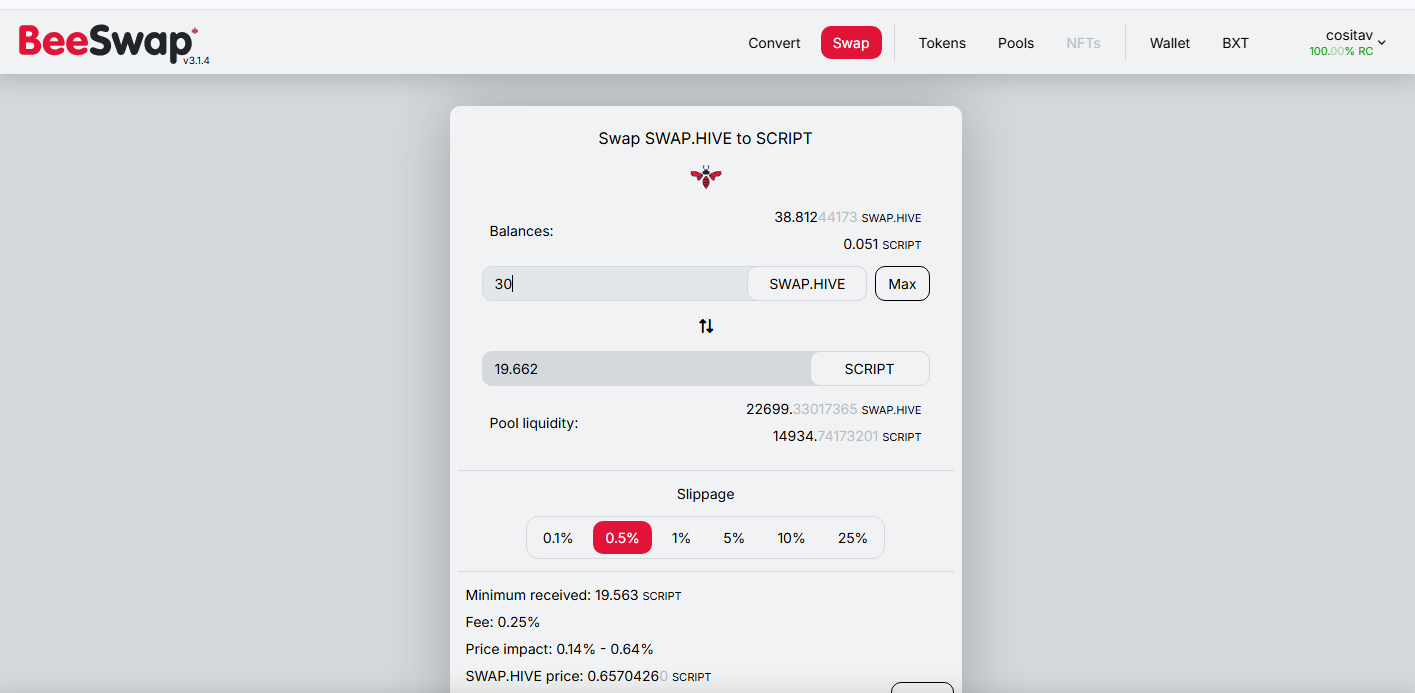This screenshot has width=1415, height=693.
Task: Set slippage to 25%
Action: click(853, 538)
